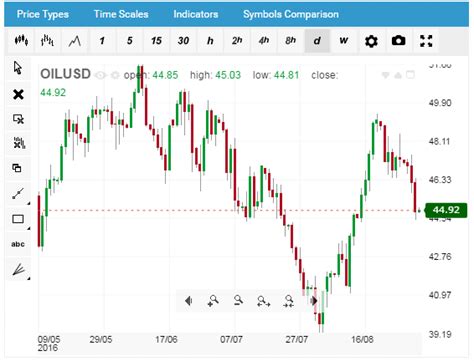Select the trend line drawing tool

click(18, 194)
